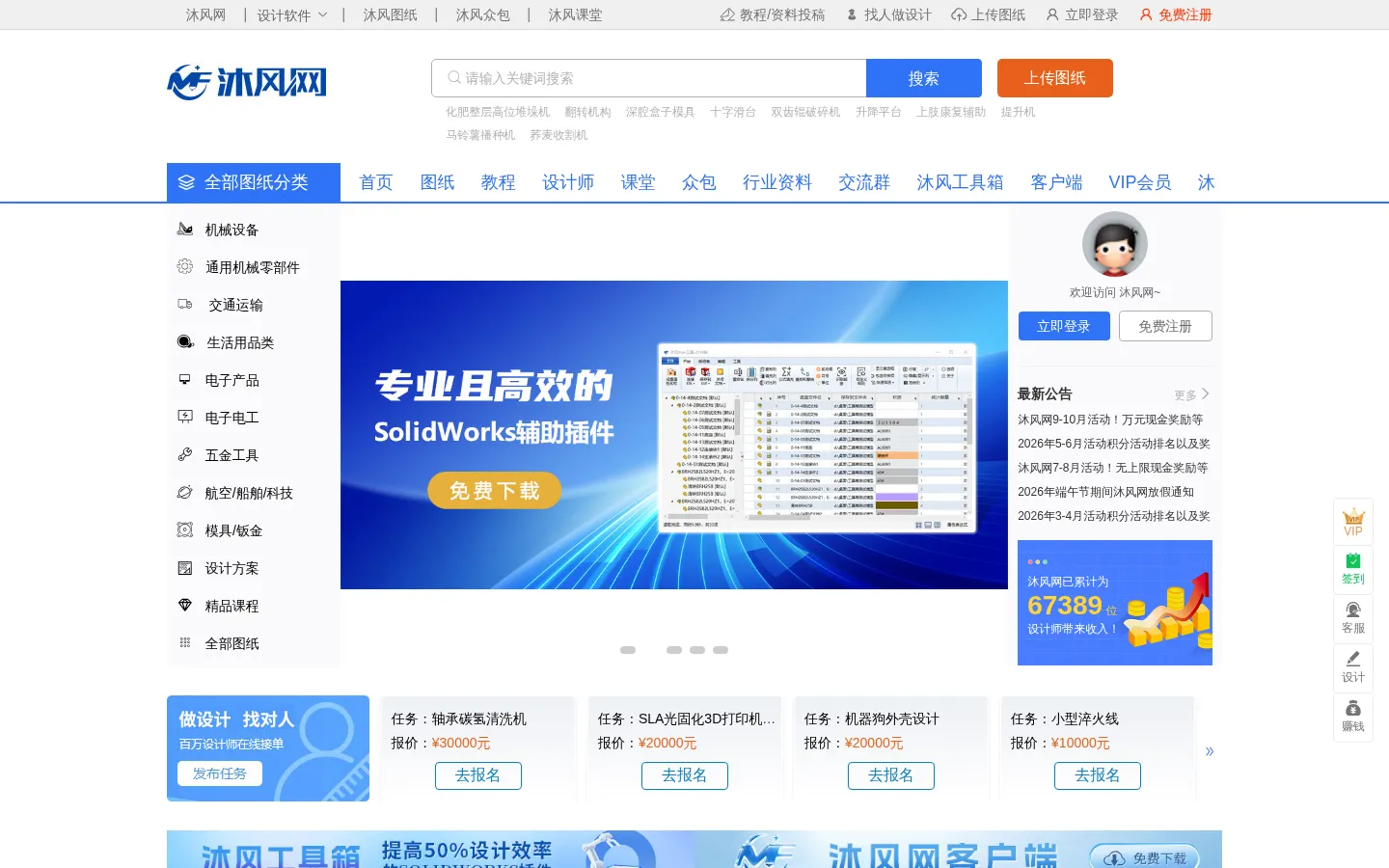Click the 五金工具 wrench icon
Screen dimensions: 1389x868
pyautogui.click(x=185, y=454)
